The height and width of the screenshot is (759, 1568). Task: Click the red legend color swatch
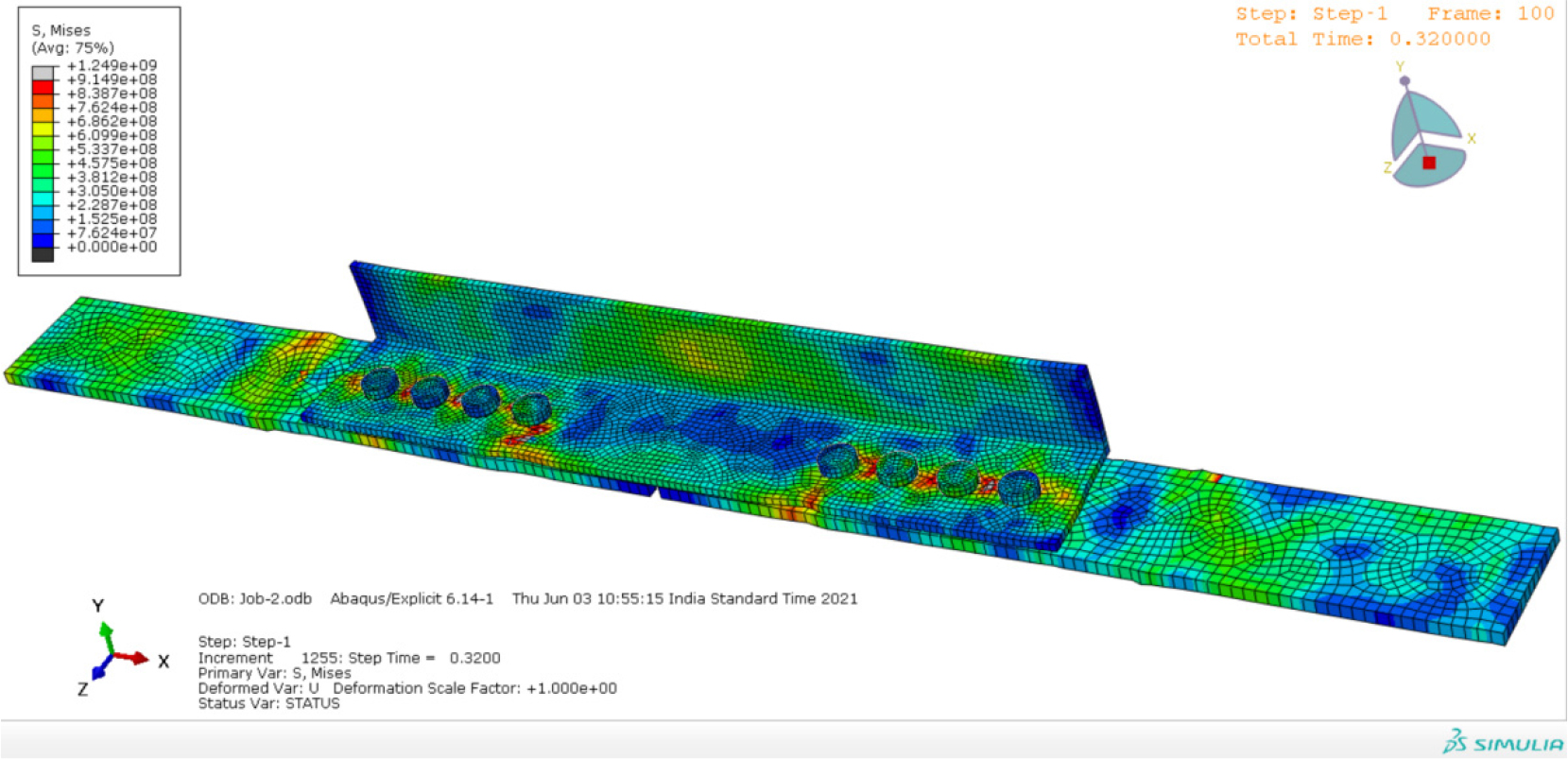[43, 87]
